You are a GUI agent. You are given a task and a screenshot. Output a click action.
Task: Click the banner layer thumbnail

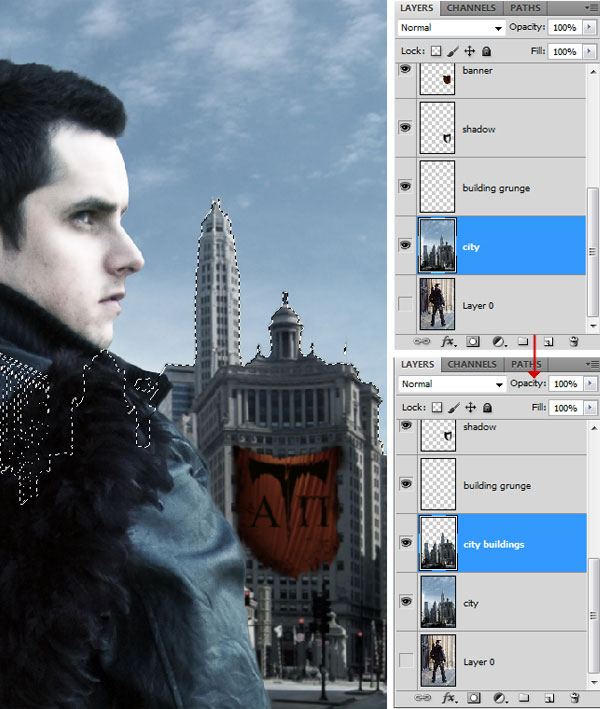(437, 79)
